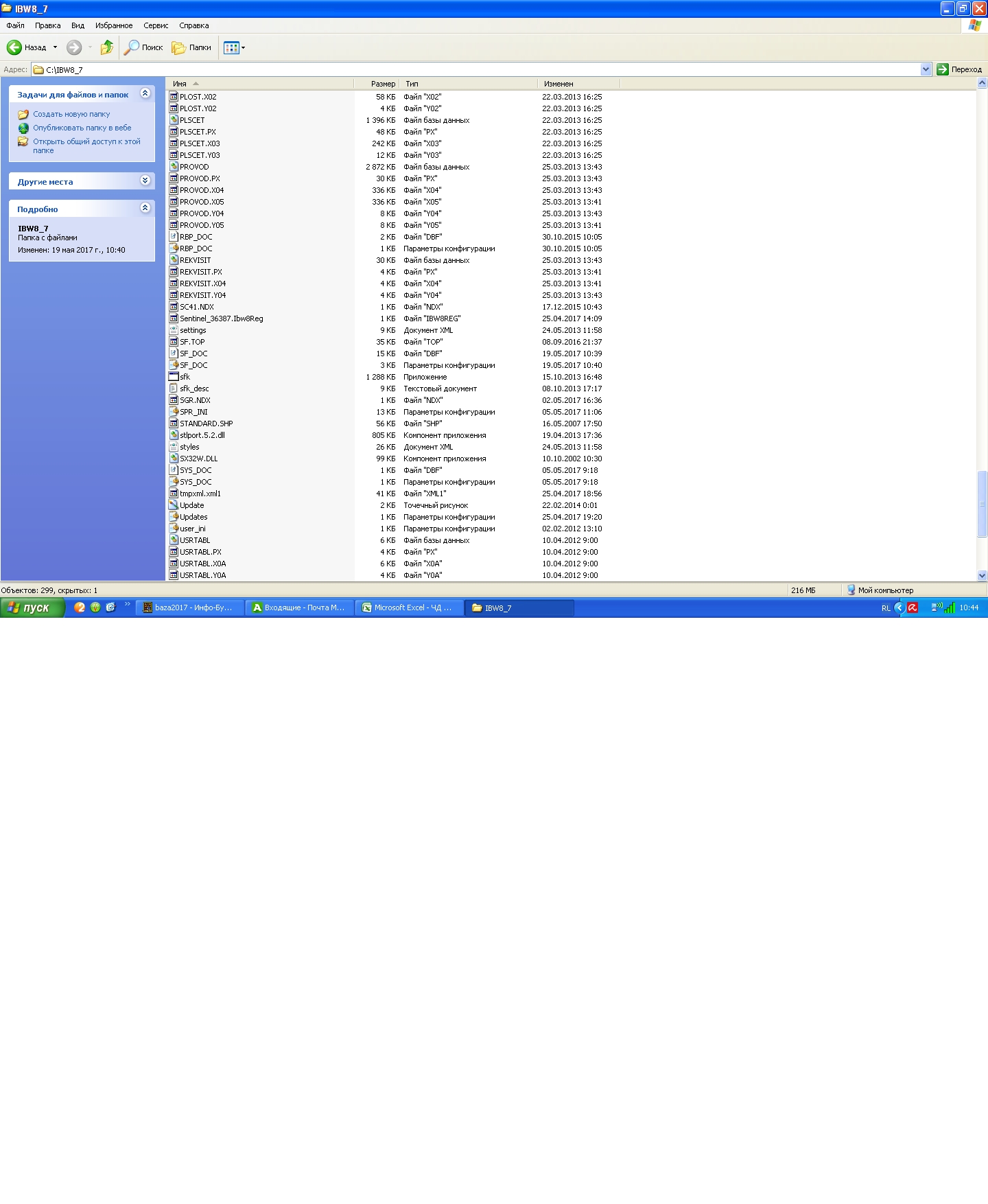Click the Forward green arrow icon
The height and width of the screenshot is (1204, 988).
[x=74, y=47]
